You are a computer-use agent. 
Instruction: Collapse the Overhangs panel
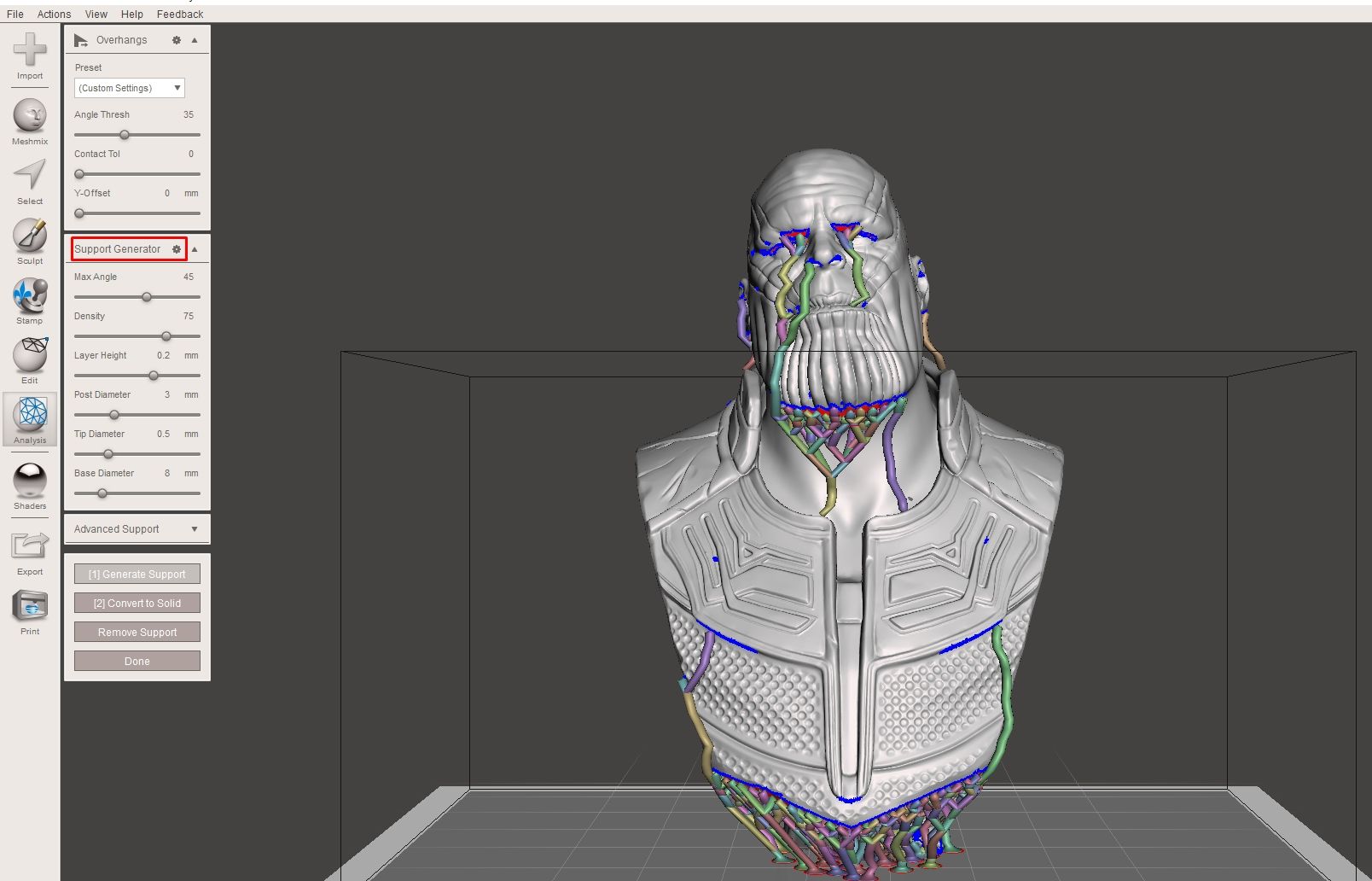click(x=195, y=39)
